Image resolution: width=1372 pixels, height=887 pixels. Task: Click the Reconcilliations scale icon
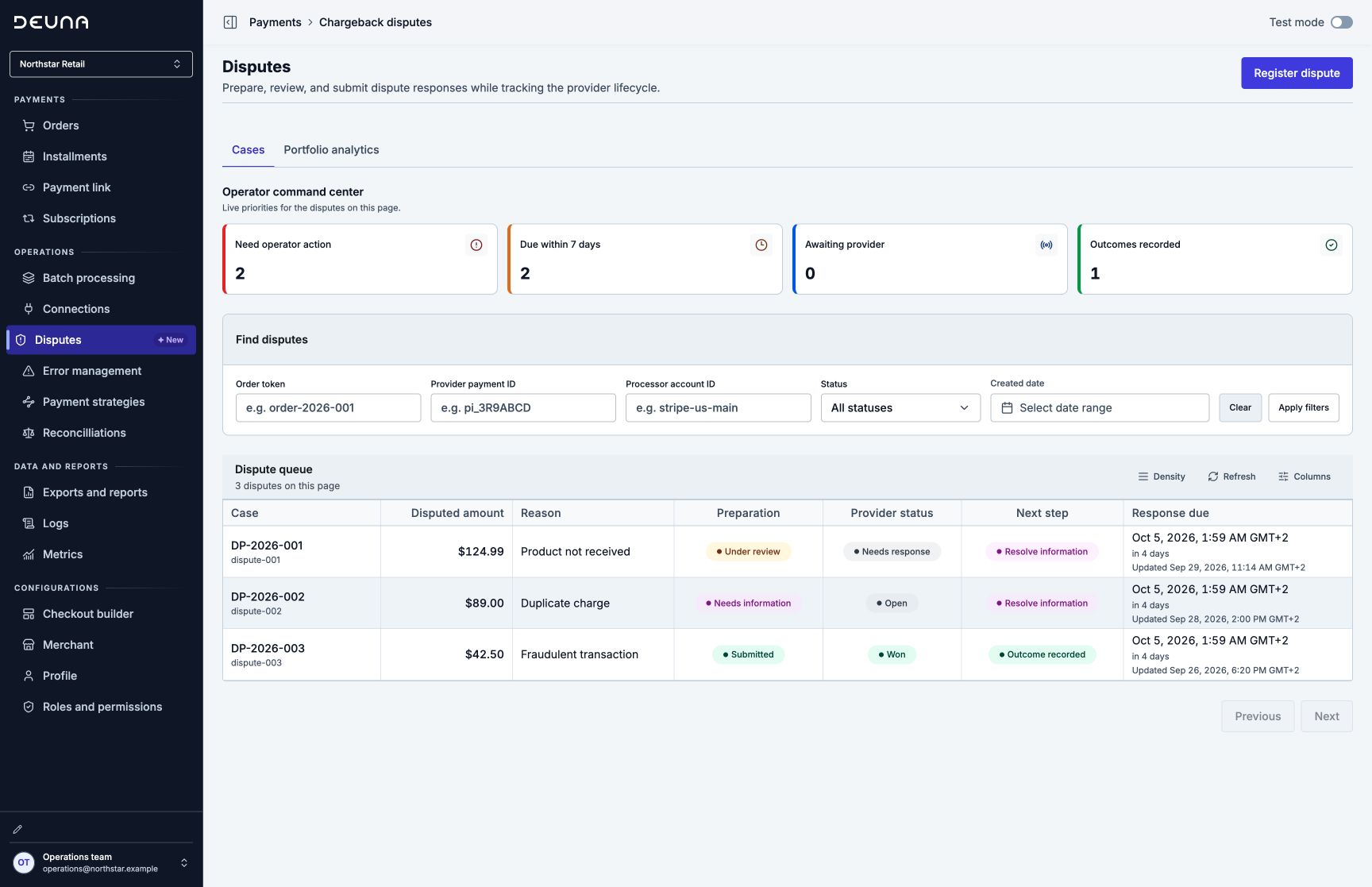tap(29, 433)
